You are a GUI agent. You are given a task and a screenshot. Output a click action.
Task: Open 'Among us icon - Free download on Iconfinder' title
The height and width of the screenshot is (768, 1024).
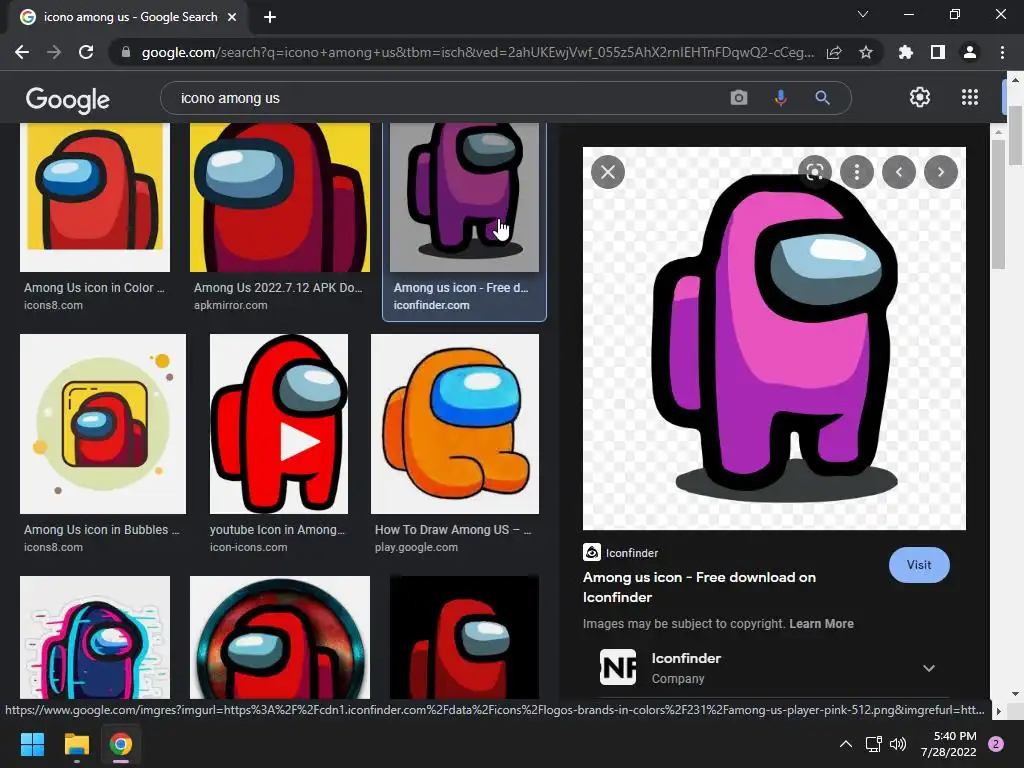[699, 587]
